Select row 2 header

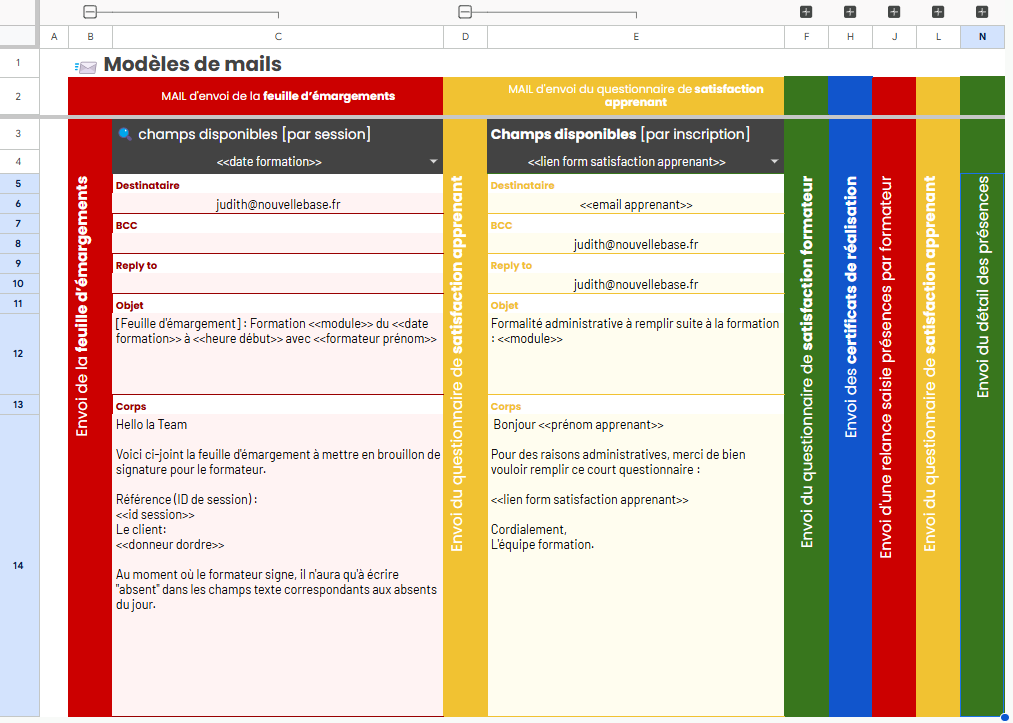(18, 96)
